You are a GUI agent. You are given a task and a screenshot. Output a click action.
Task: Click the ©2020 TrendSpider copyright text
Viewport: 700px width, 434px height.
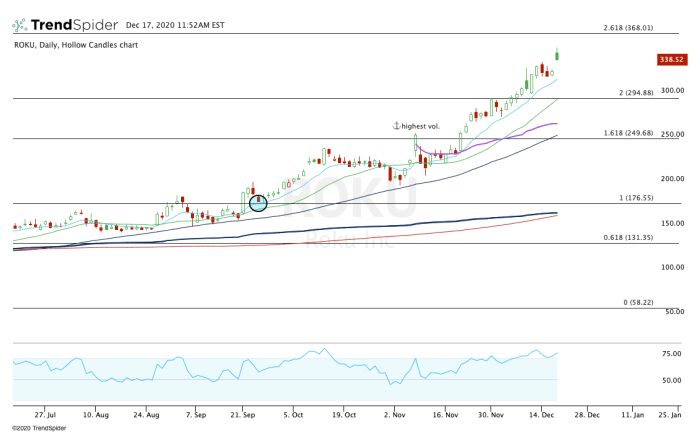[39, 428]
